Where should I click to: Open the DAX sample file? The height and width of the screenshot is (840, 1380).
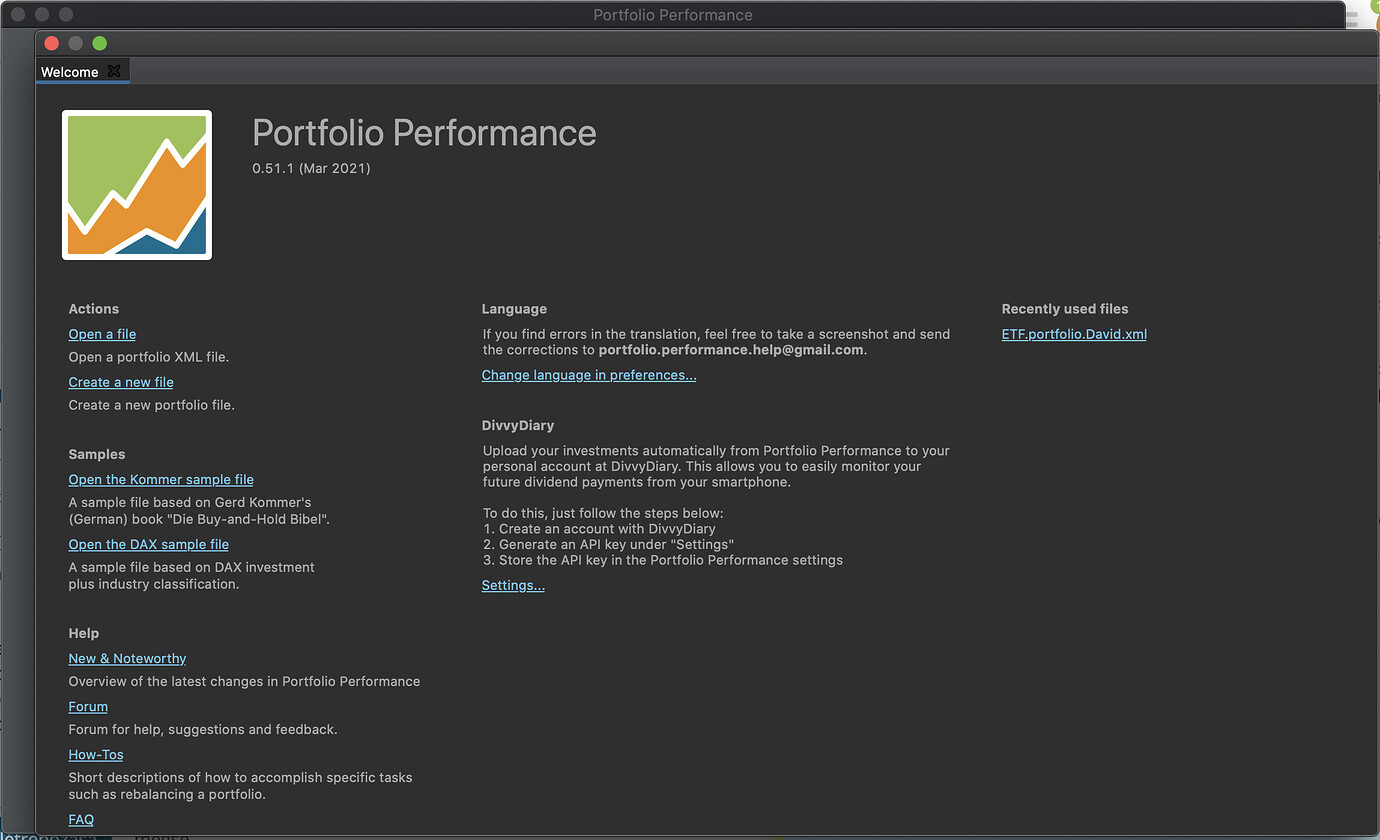pos(149,544)
